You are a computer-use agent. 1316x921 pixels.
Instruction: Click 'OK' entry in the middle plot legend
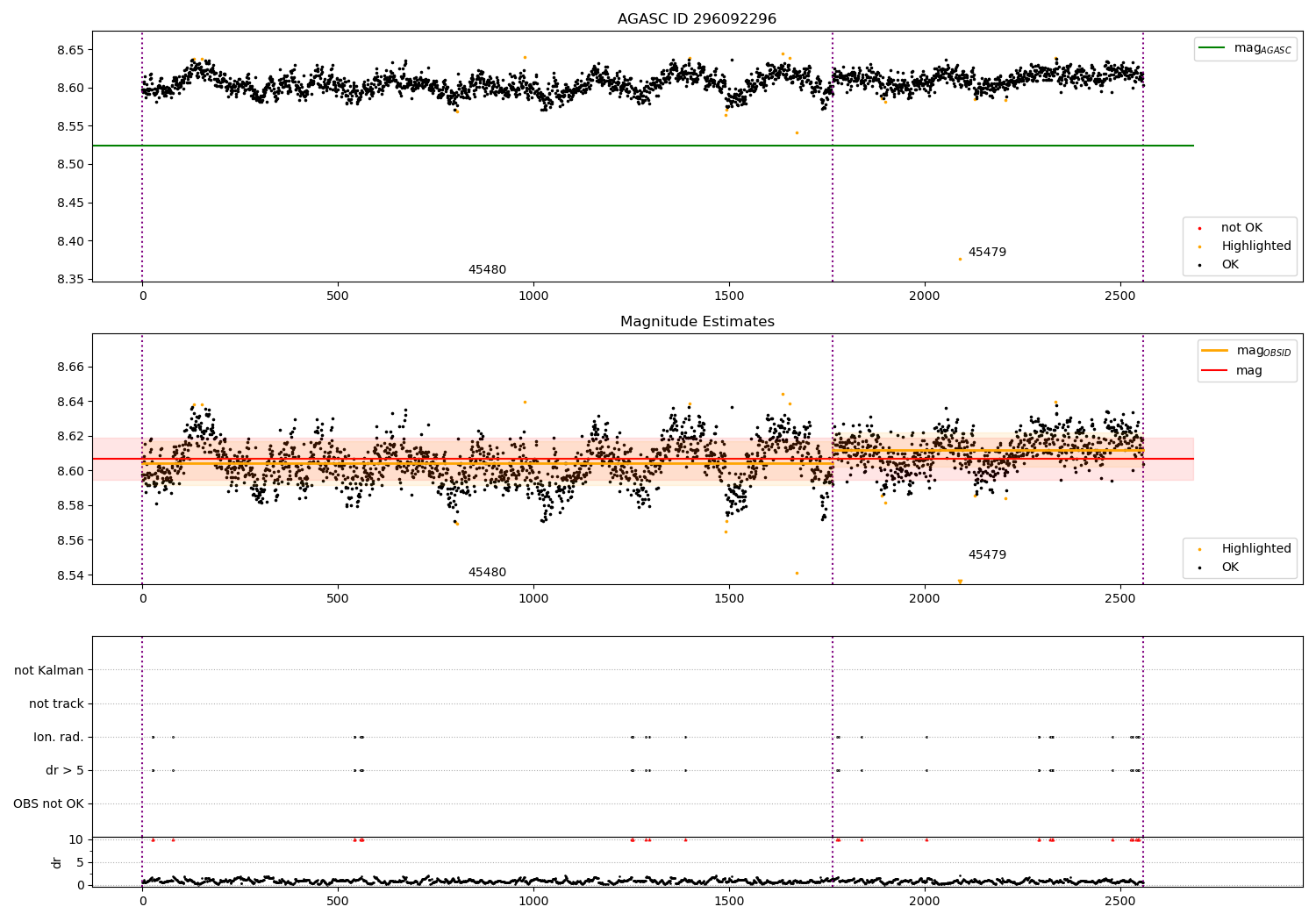[x=1219, y=568]
